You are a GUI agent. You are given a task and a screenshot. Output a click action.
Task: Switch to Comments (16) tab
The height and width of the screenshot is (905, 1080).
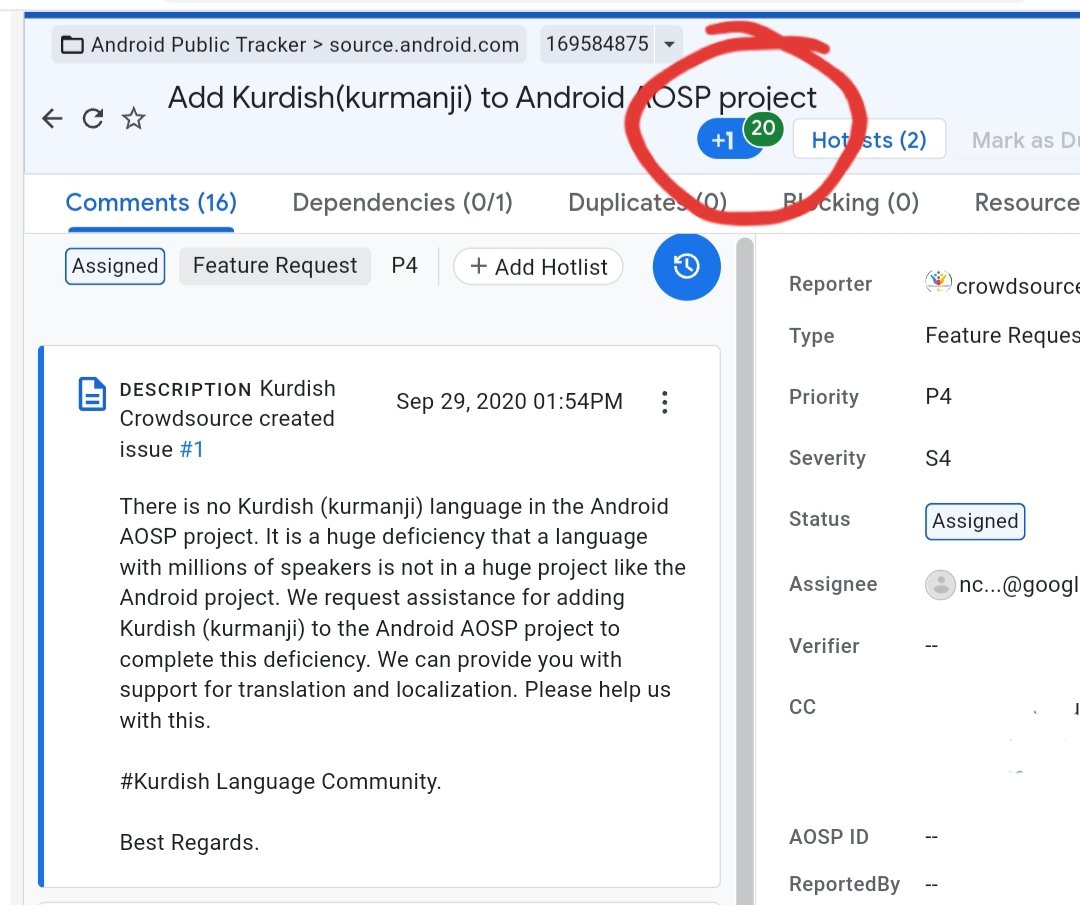[x=151, y=202]
